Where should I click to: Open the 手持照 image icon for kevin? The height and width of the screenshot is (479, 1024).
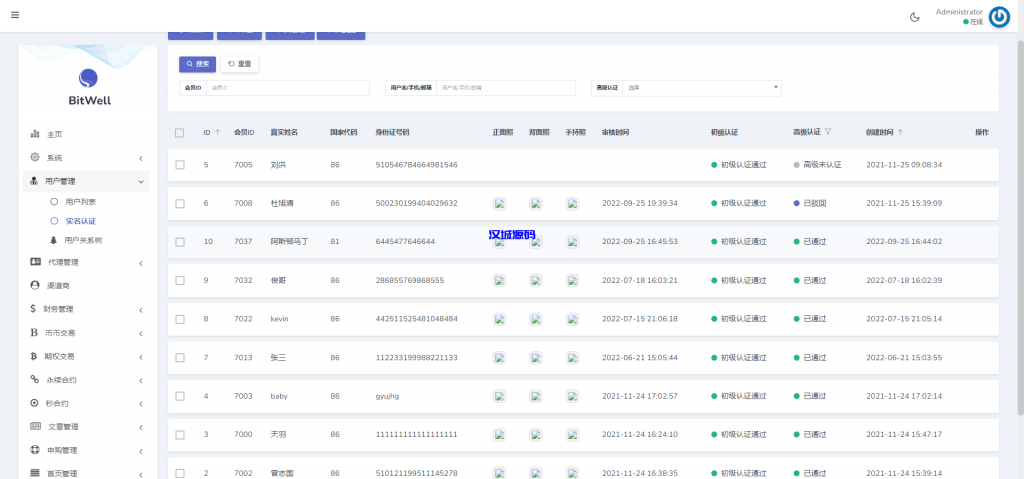pyautogui.click(x=572, y=319)
